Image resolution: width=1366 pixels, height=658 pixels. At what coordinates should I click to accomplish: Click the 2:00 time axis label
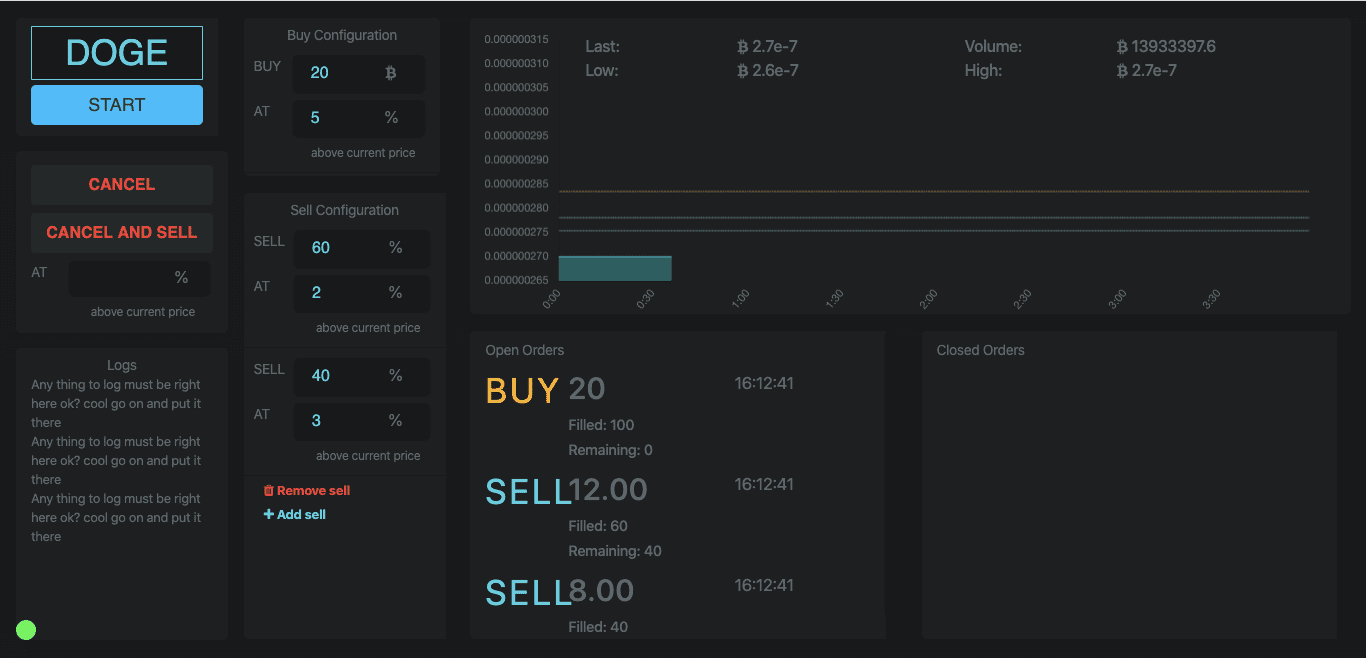[x=928, y=298]
